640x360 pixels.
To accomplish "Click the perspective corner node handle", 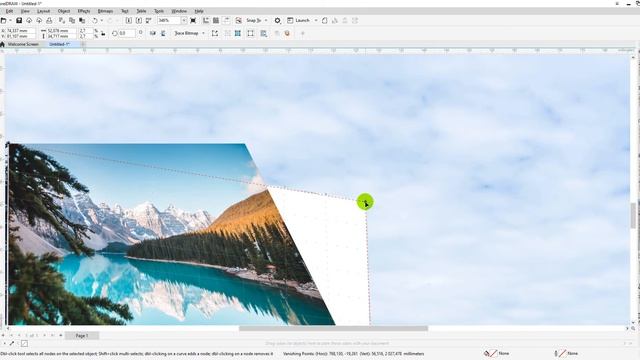I will click(x=365, y=202).
